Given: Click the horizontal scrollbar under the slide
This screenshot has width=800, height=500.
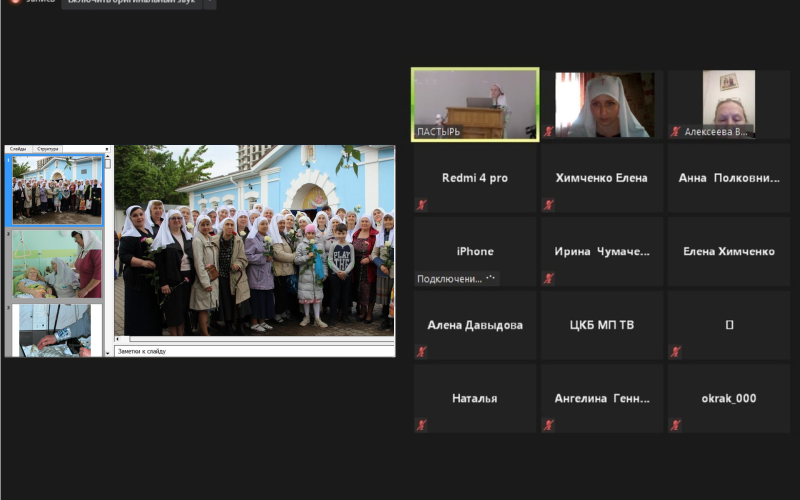Looking at the screenshot, I should click(x=255, y=339).
